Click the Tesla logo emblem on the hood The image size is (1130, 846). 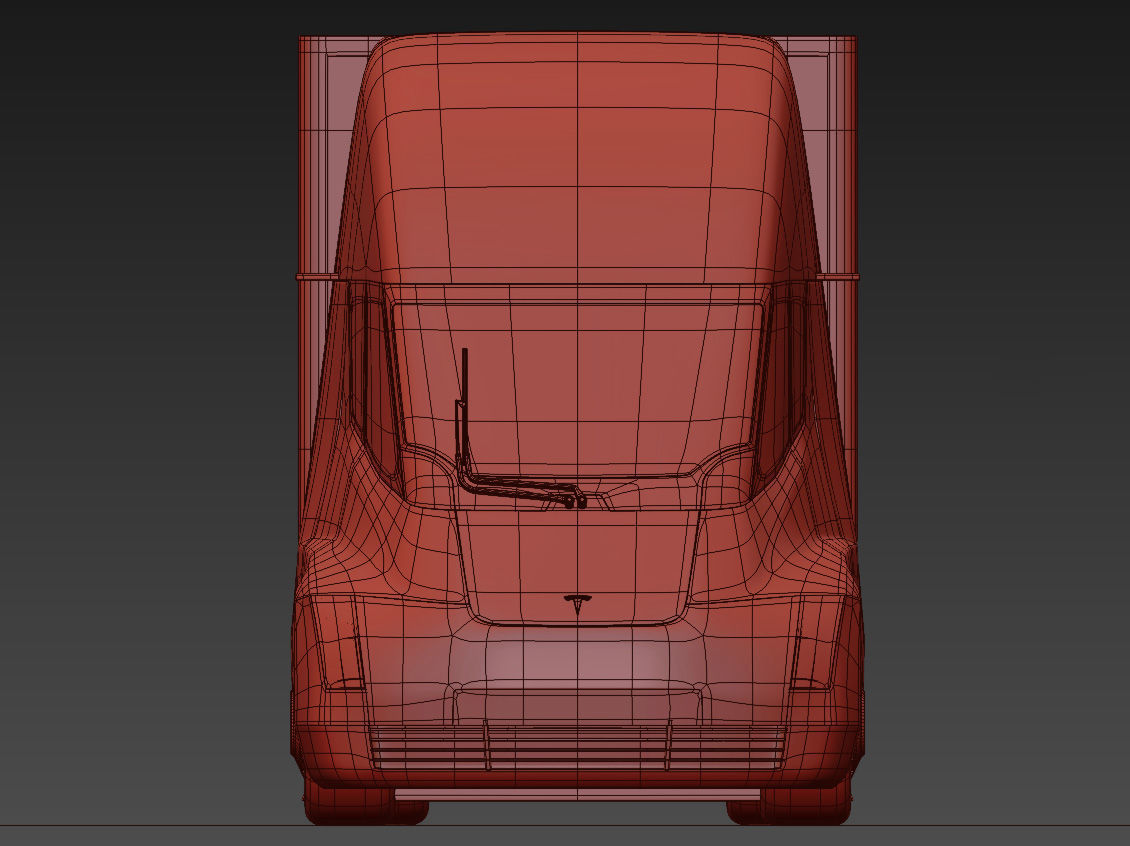[x=577, y=605]
